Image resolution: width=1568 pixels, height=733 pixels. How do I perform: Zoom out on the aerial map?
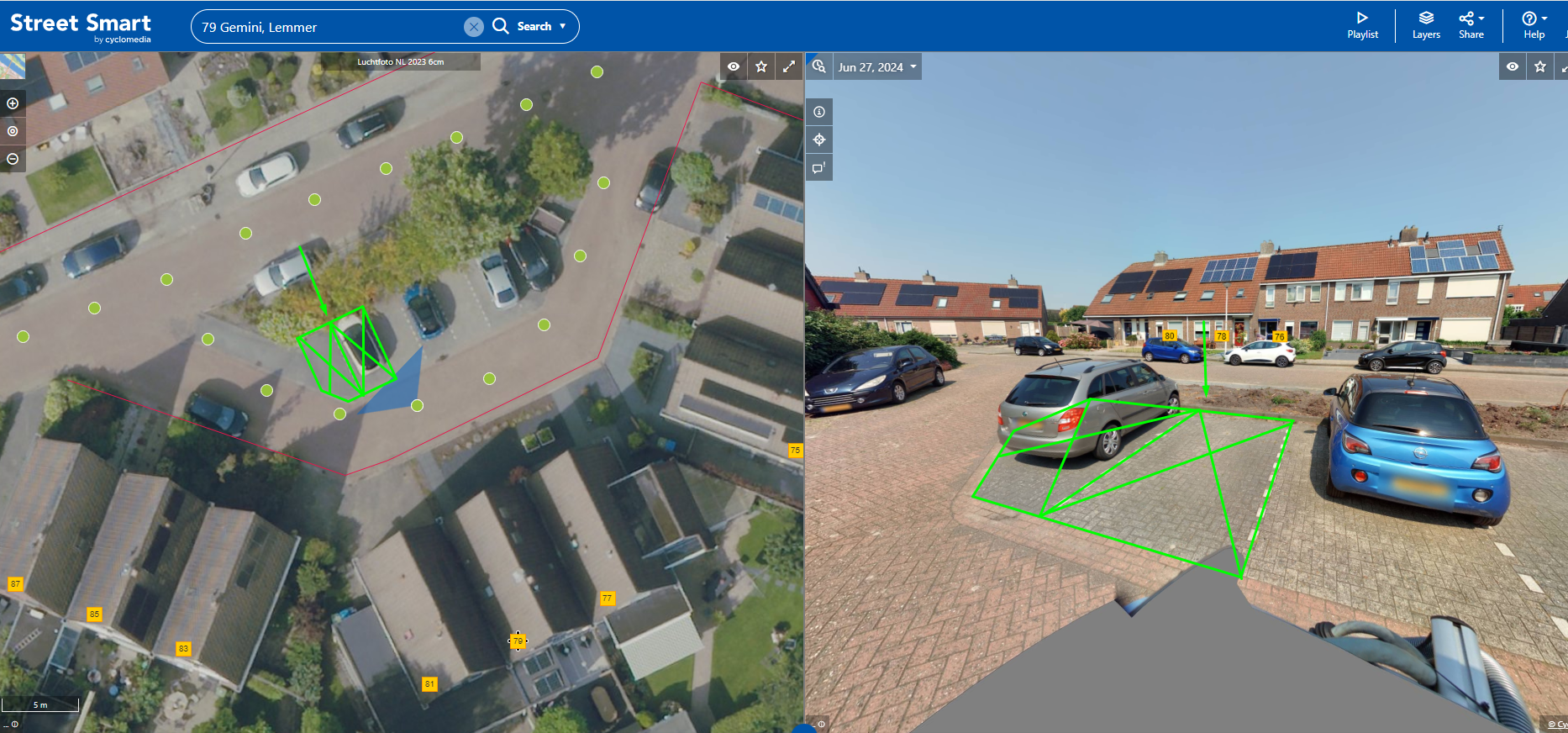(13, 159)
